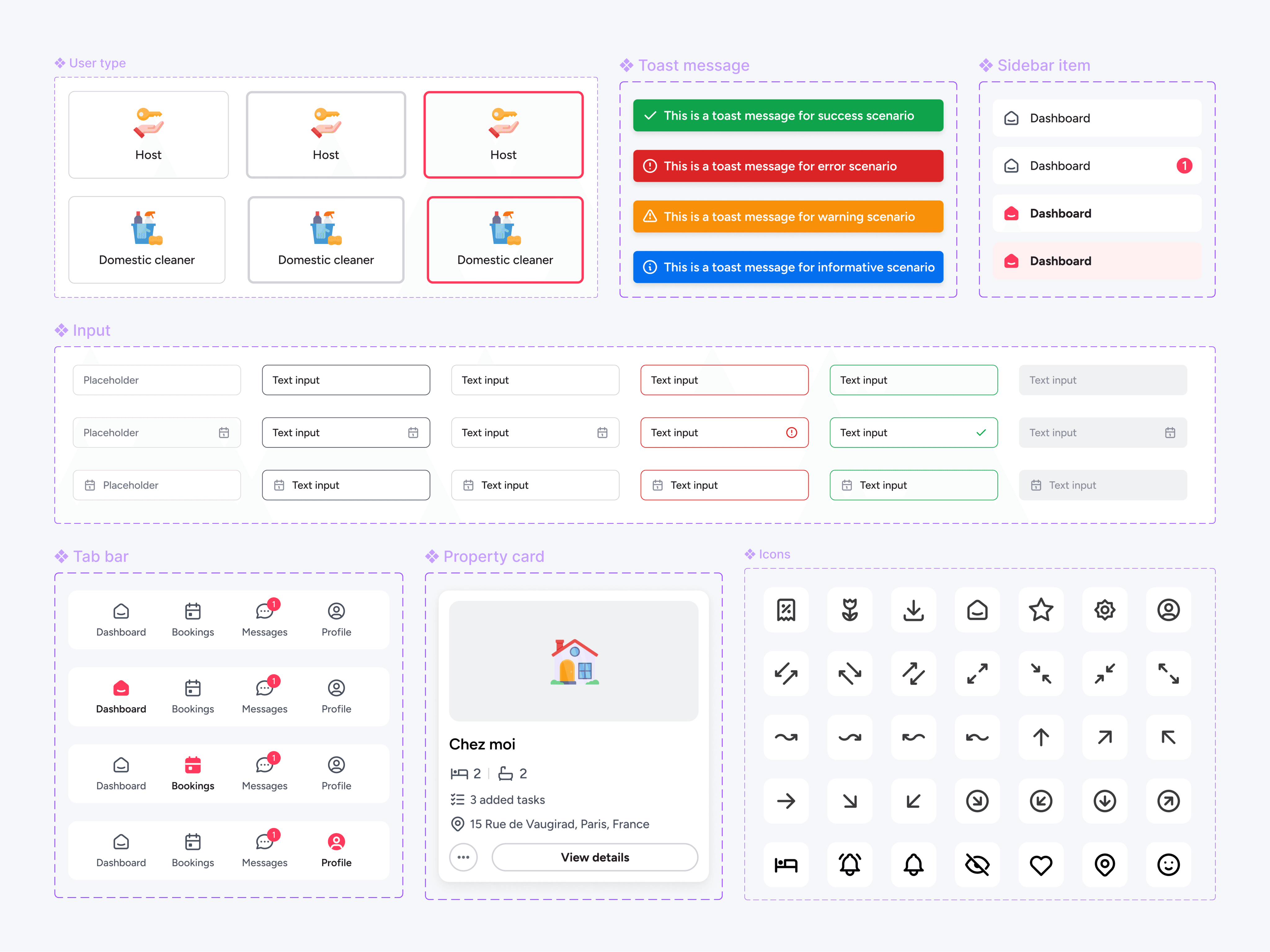Open the pink-highlighted Dashboard sidebar item
Image resolution: width=1270 pixels, height=952 pixels.
(x=1097, y=261)
